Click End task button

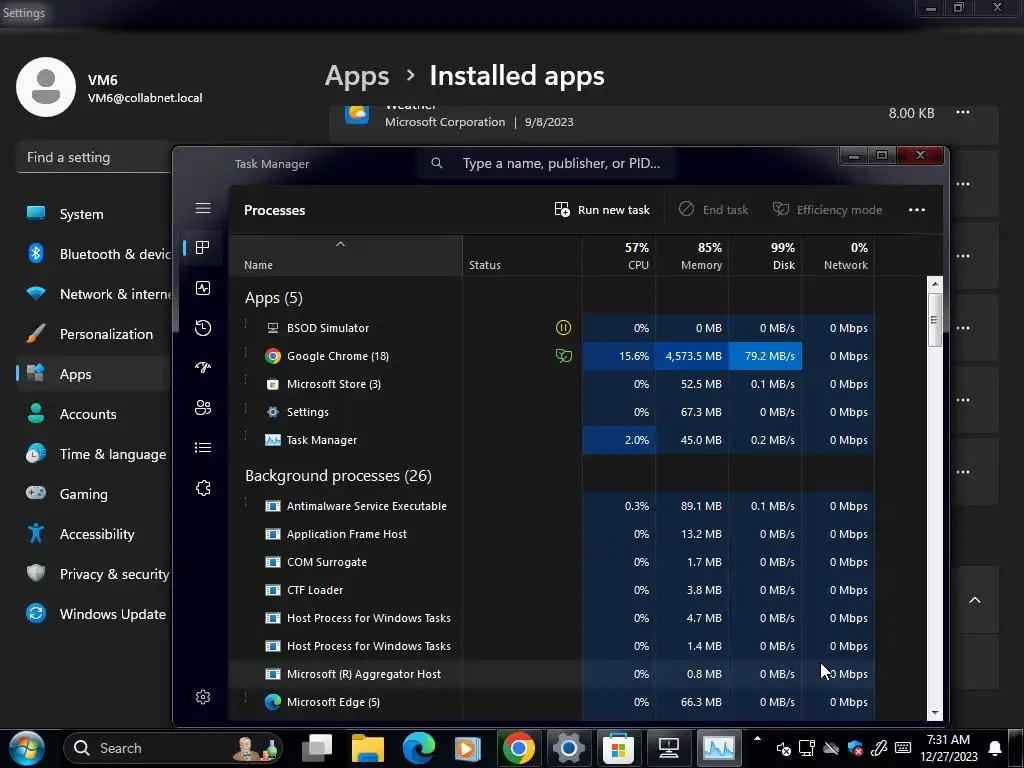click(x=713, y=210)
